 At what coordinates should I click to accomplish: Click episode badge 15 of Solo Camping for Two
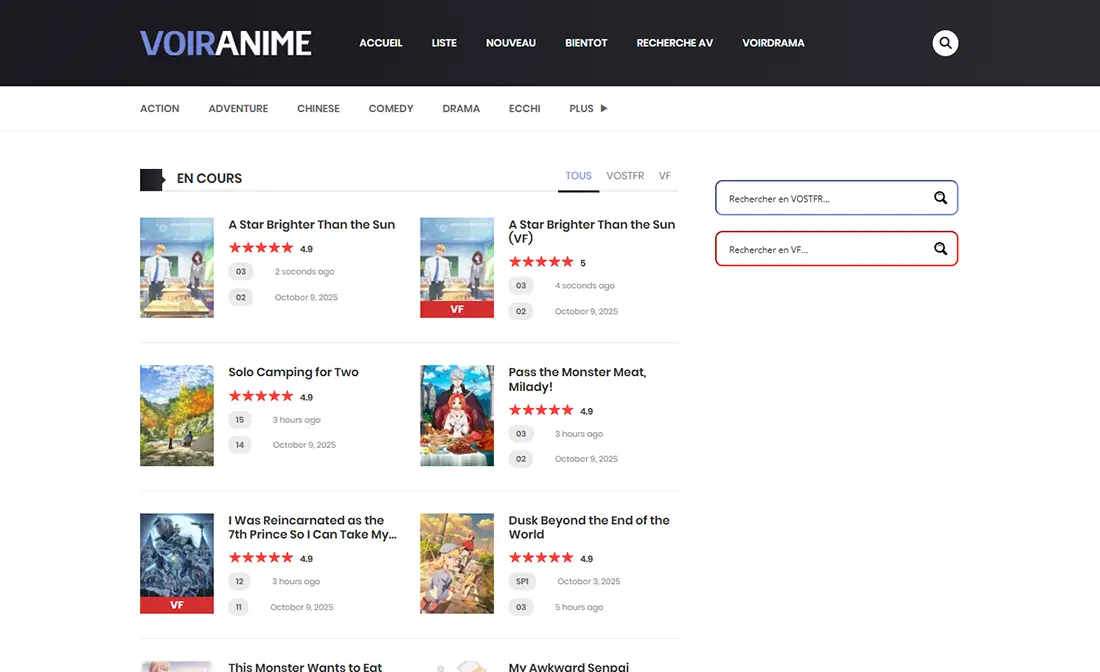point(240,420)
